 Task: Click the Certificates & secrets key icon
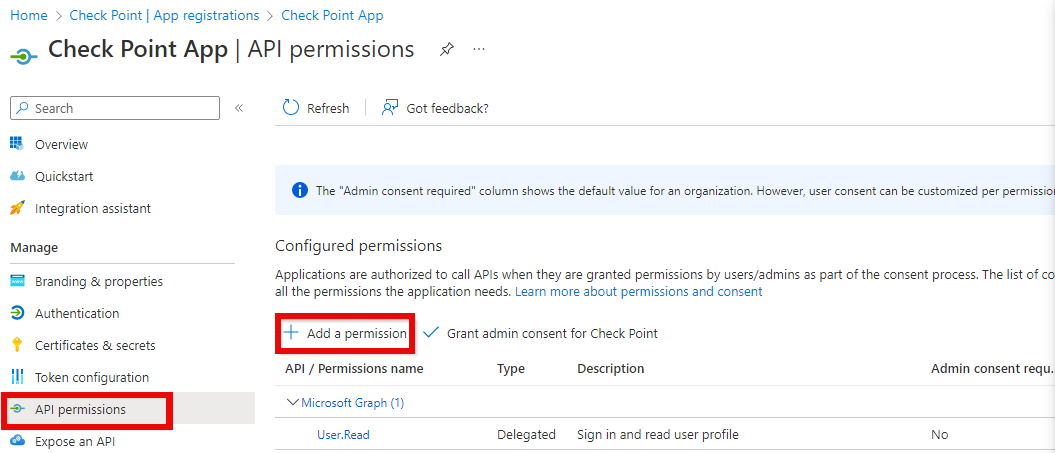[x=17, y=346]
